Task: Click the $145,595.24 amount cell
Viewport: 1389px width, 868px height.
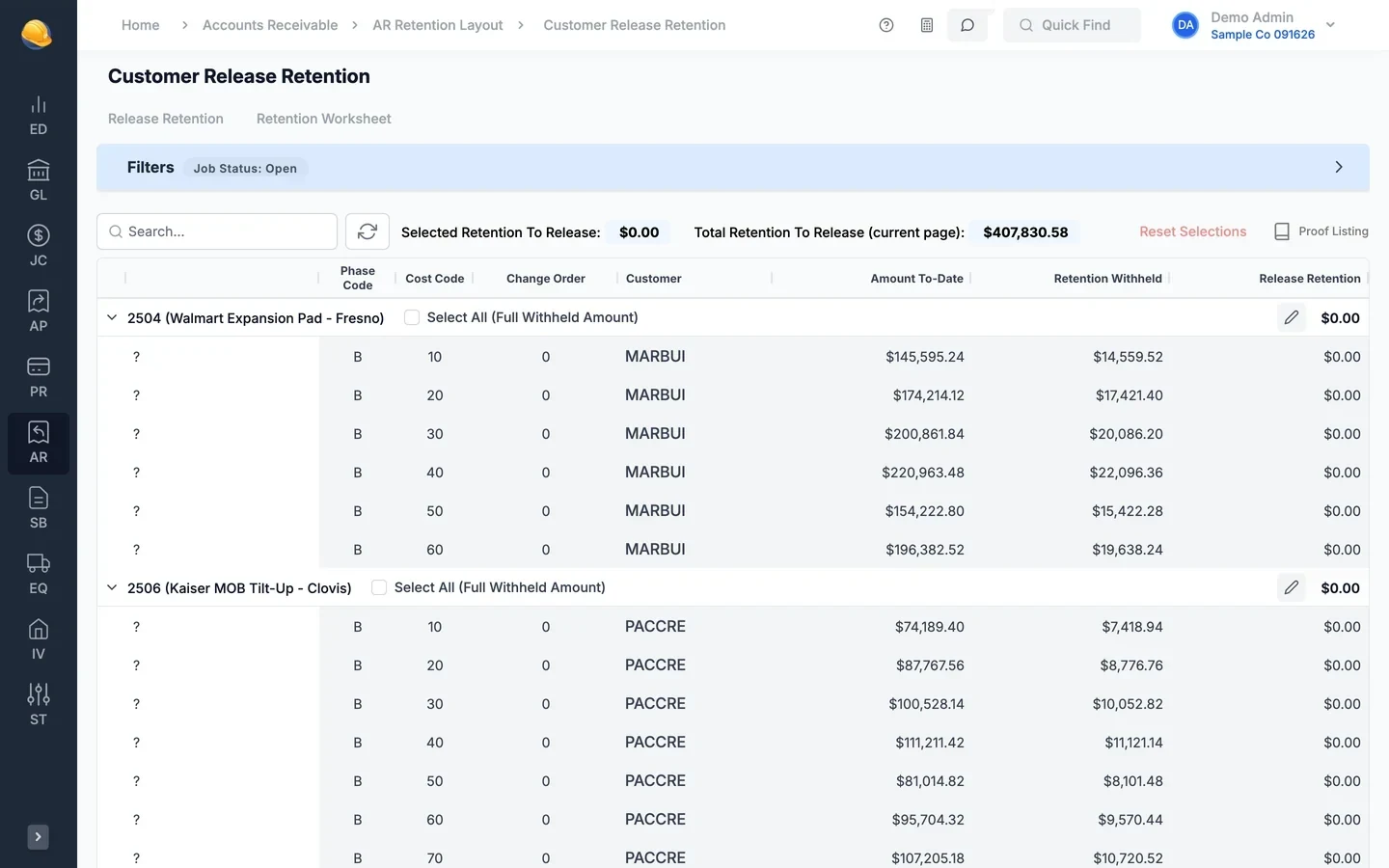Action: (925, 357)
